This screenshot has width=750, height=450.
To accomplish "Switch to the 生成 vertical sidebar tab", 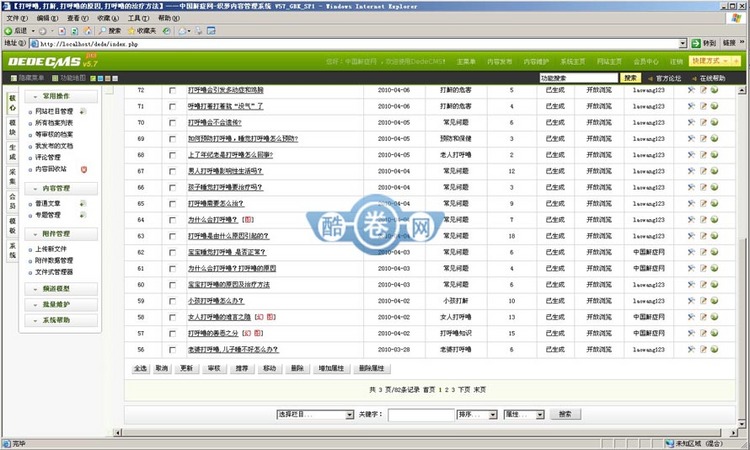I will click(x=12, y=152).
